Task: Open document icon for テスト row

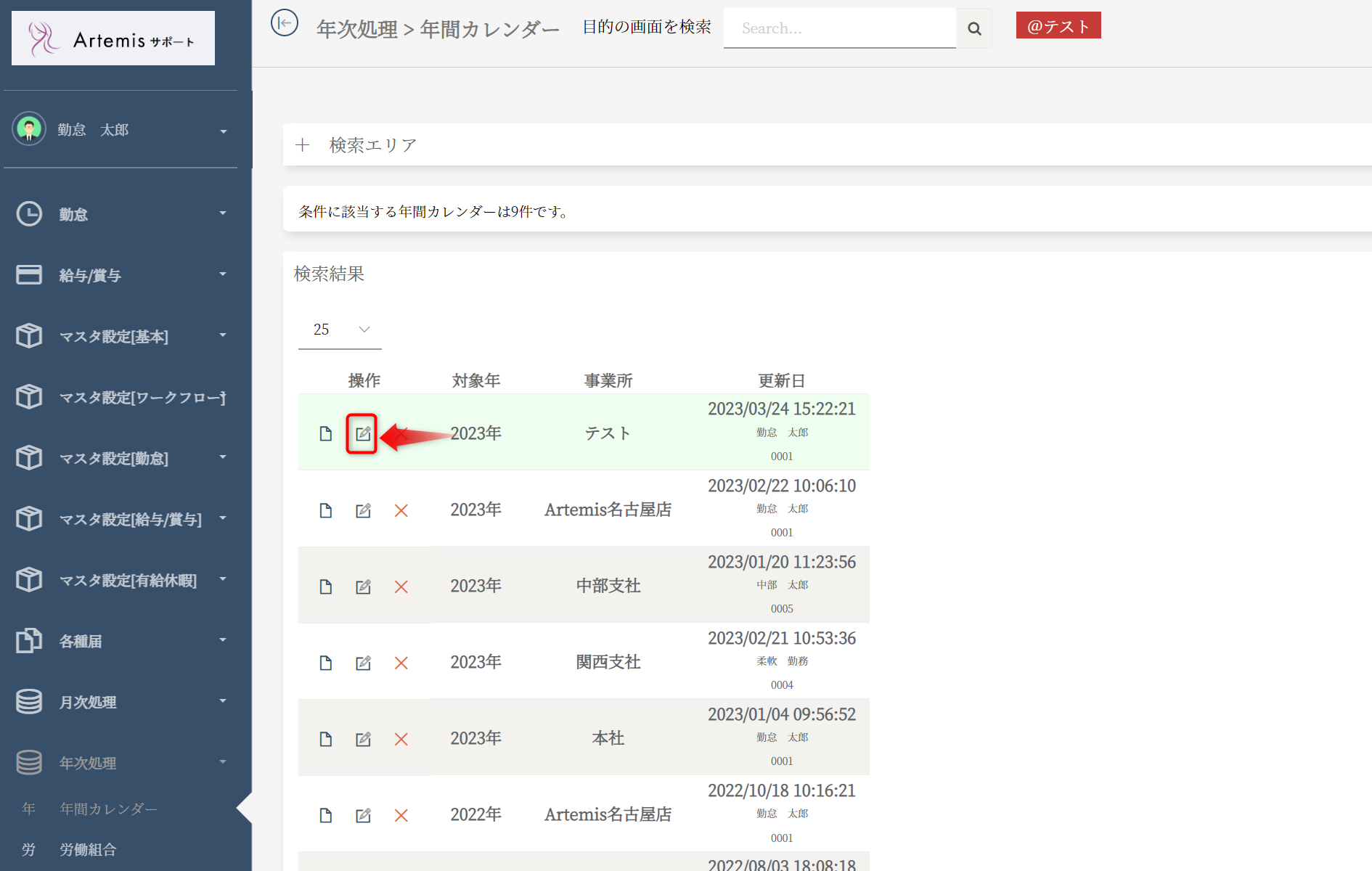Action: click(325, 434)
